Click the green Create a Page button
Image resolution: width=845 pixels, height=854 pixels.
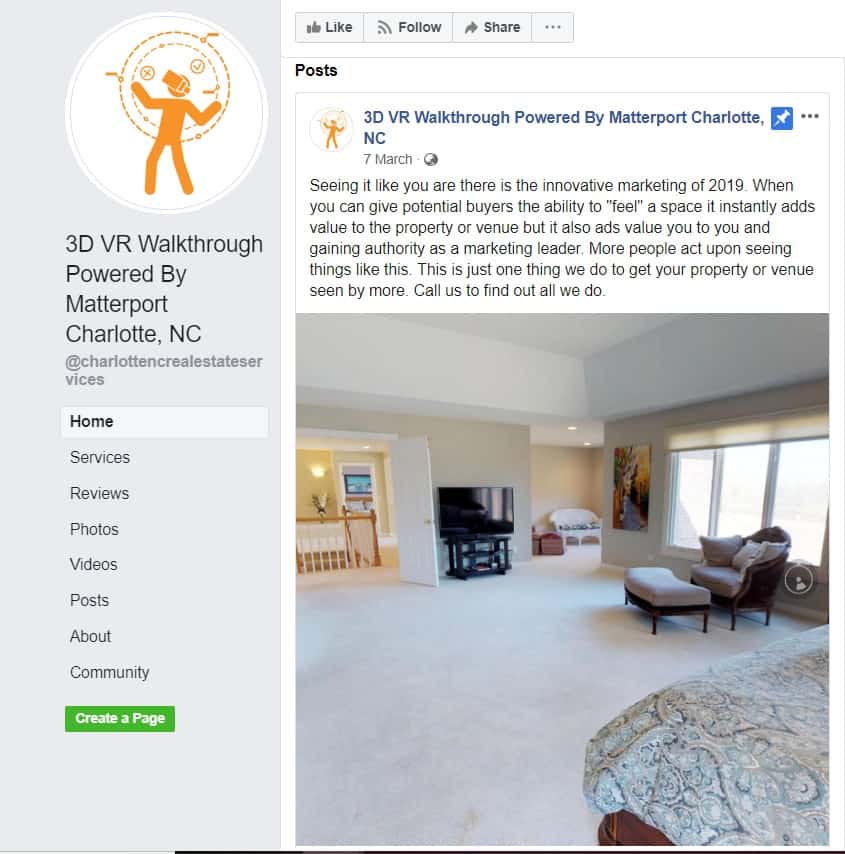(x=120, y=719)
